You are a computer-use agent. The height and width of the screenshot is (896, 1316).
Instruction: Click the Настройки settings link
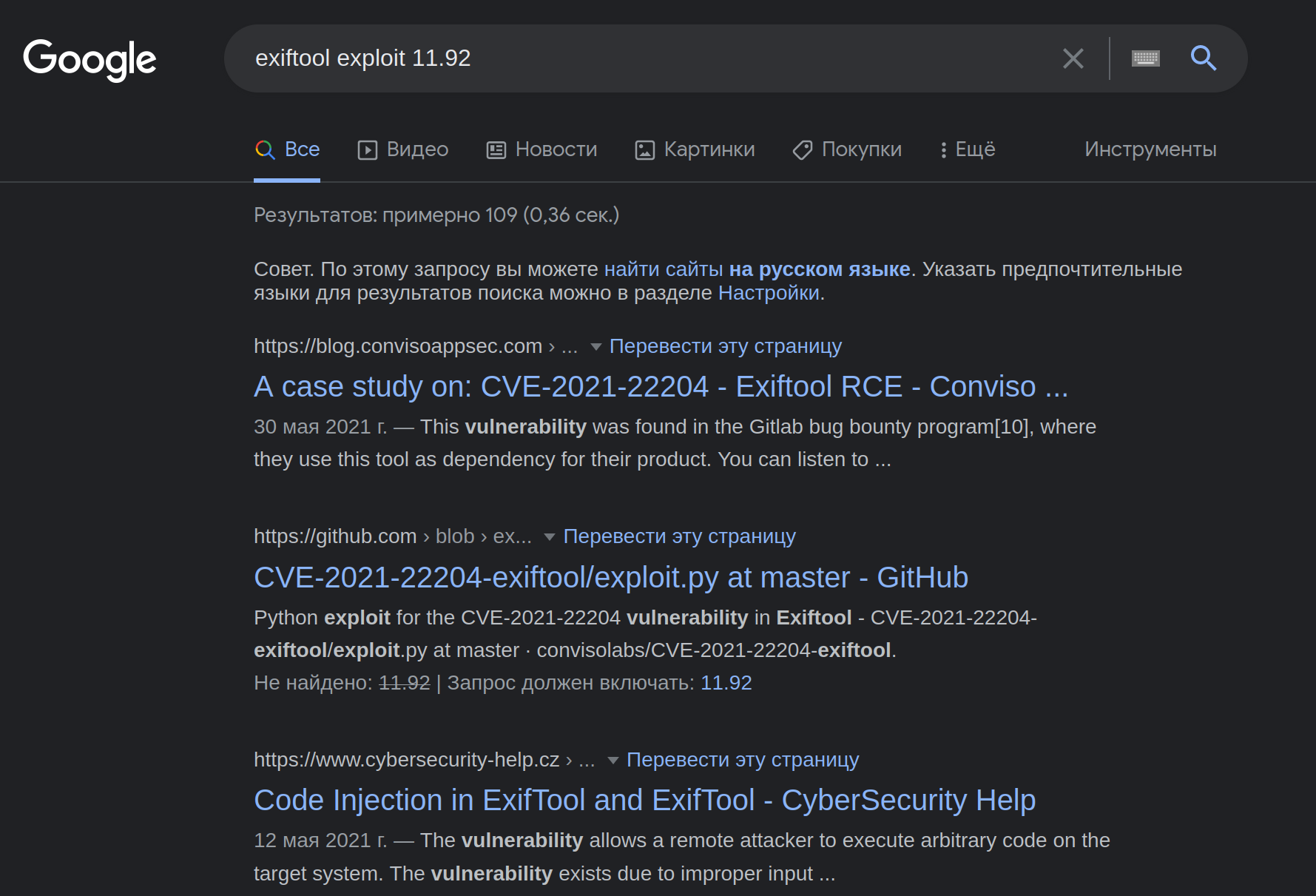[769, 293]
